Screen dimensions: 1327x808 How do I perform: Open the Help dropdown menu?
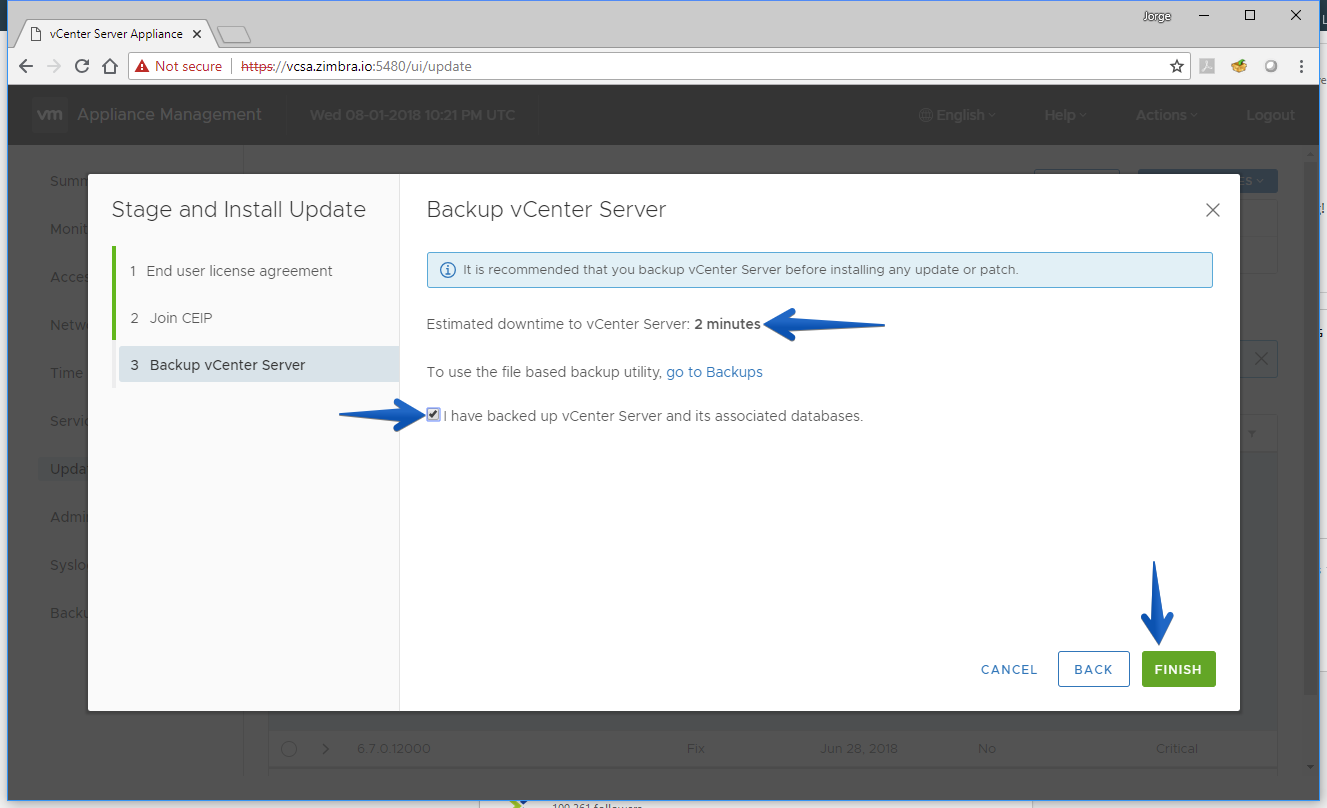click(x=1065, y=115)
